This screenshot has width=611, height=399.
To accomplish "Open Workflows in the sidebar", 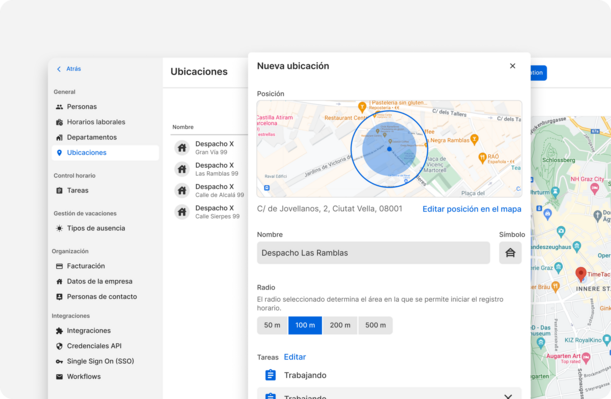I will click(x=83, y=376).
